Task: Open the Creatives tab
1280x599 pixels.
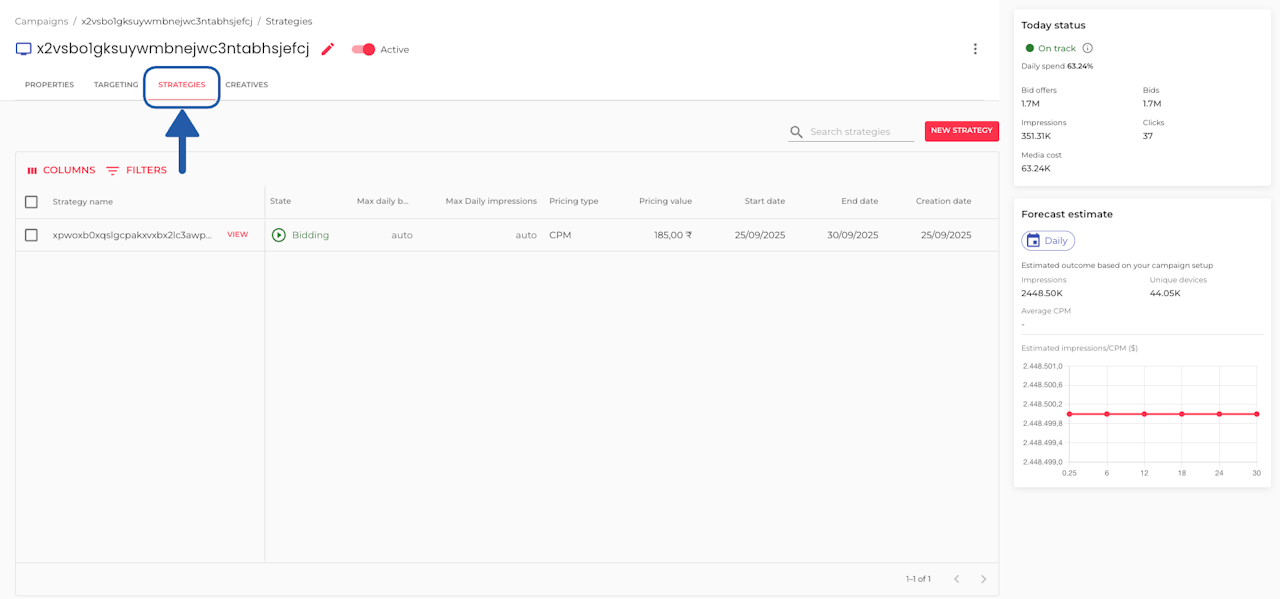Action: [x=246, y=85]
